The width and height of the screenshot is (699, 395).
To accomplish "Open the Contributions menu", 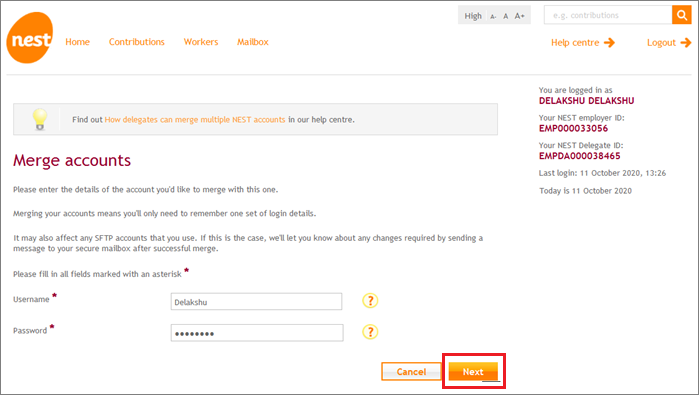I will pyautogui.click(x=137, y=42).
